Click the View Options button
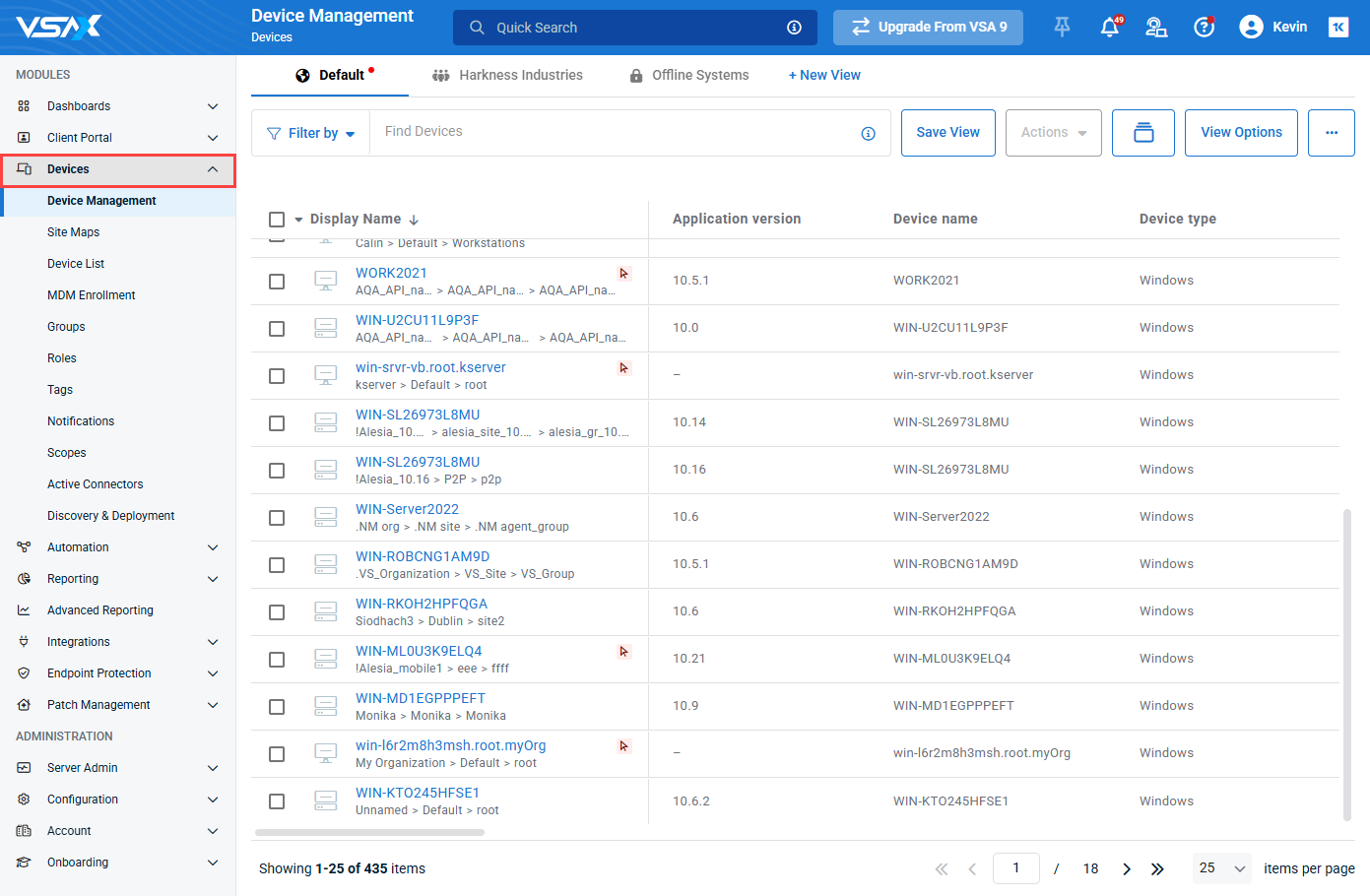Viewport: 1370px width, 896px height. coord(1241,133)
